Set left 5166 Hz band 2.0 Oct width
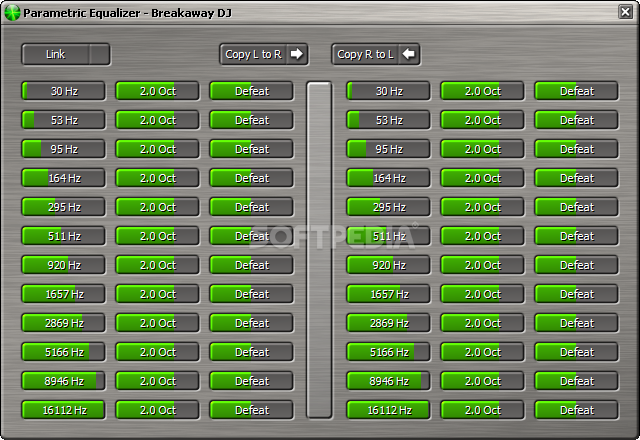The image size is (640, 440). coord(158,352)
